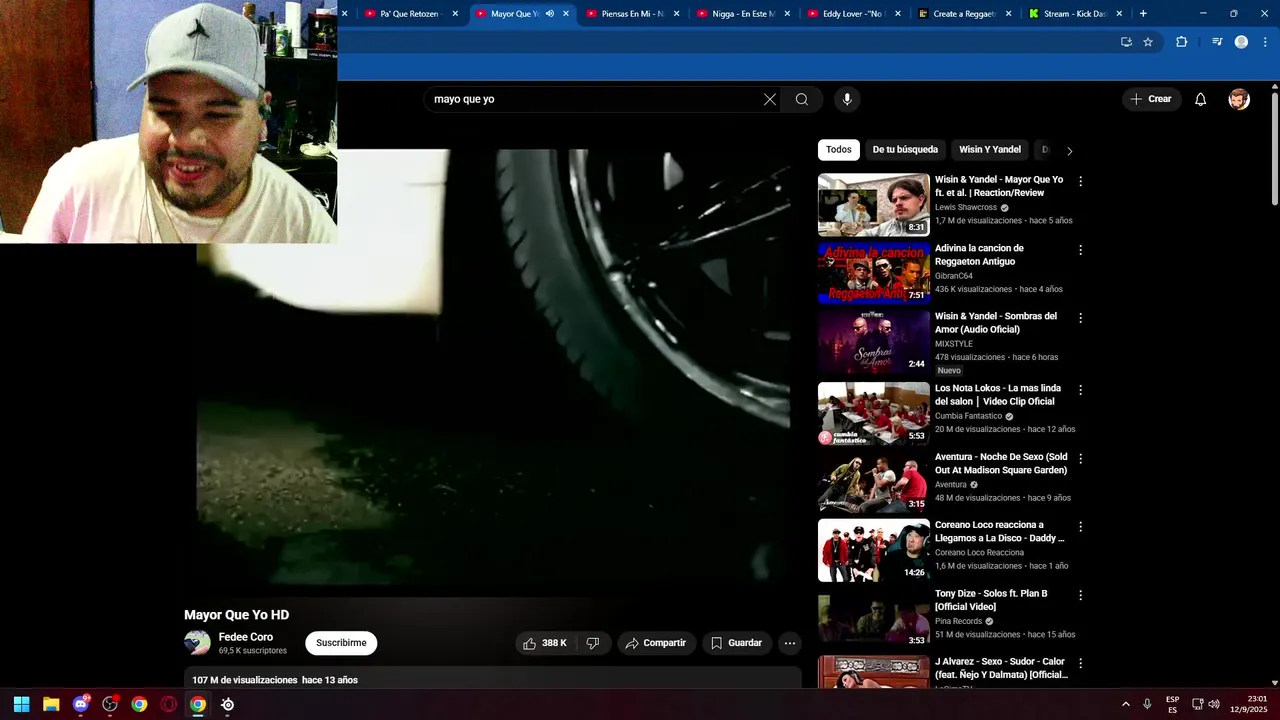Screen dimensions: 1280x720
Task: Open Wisin & Yandel Reaction/Review thumbnail
Action: (874, 205)
